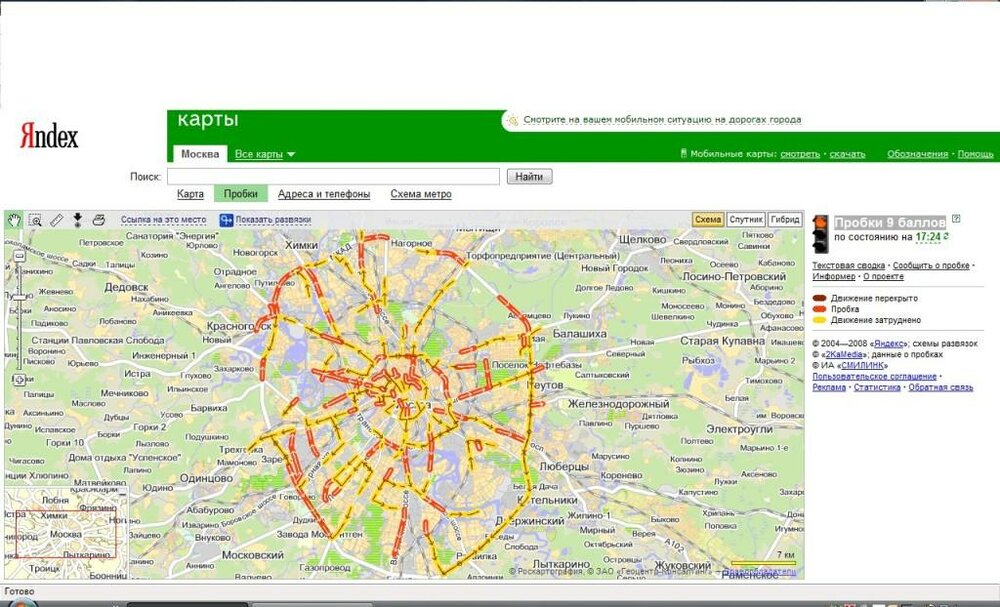Screen dimensions: 1000x607
Task: Select the ruler distance tool
Action: pos(56,220)
